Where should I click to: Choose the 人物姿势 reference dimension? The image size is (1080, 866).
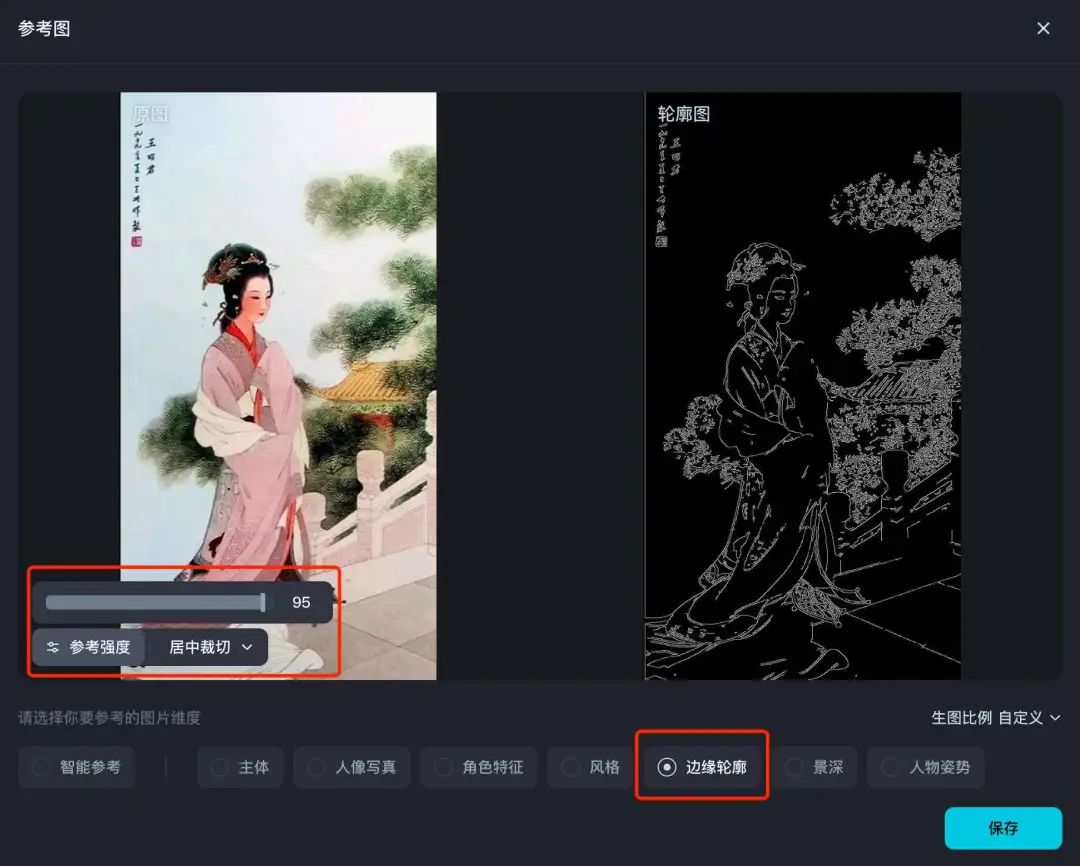coord(926,767)
